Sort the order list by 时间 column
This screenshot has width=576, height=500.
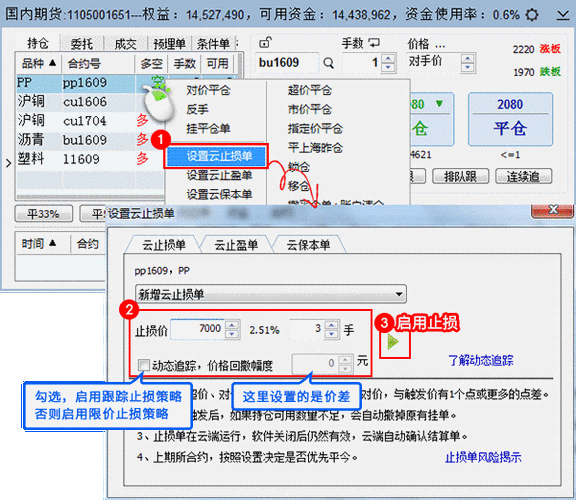(38, 244)
